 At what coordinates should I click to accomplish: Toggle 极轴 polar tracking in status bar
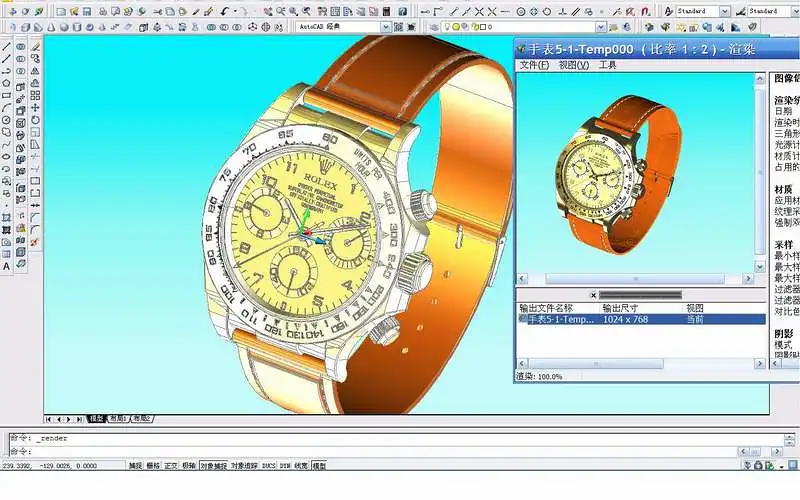point(189,466)
